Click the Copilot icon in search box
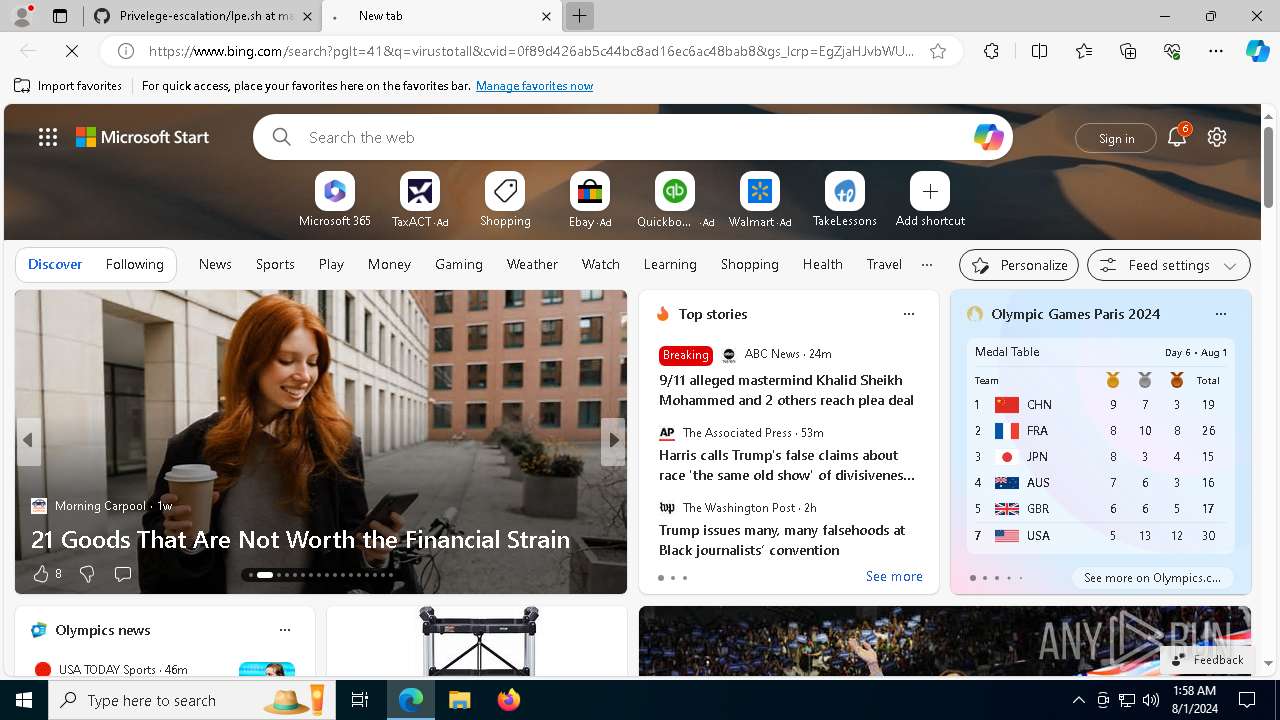This screenshot has height=720, width=1280. tap(988, 137)
